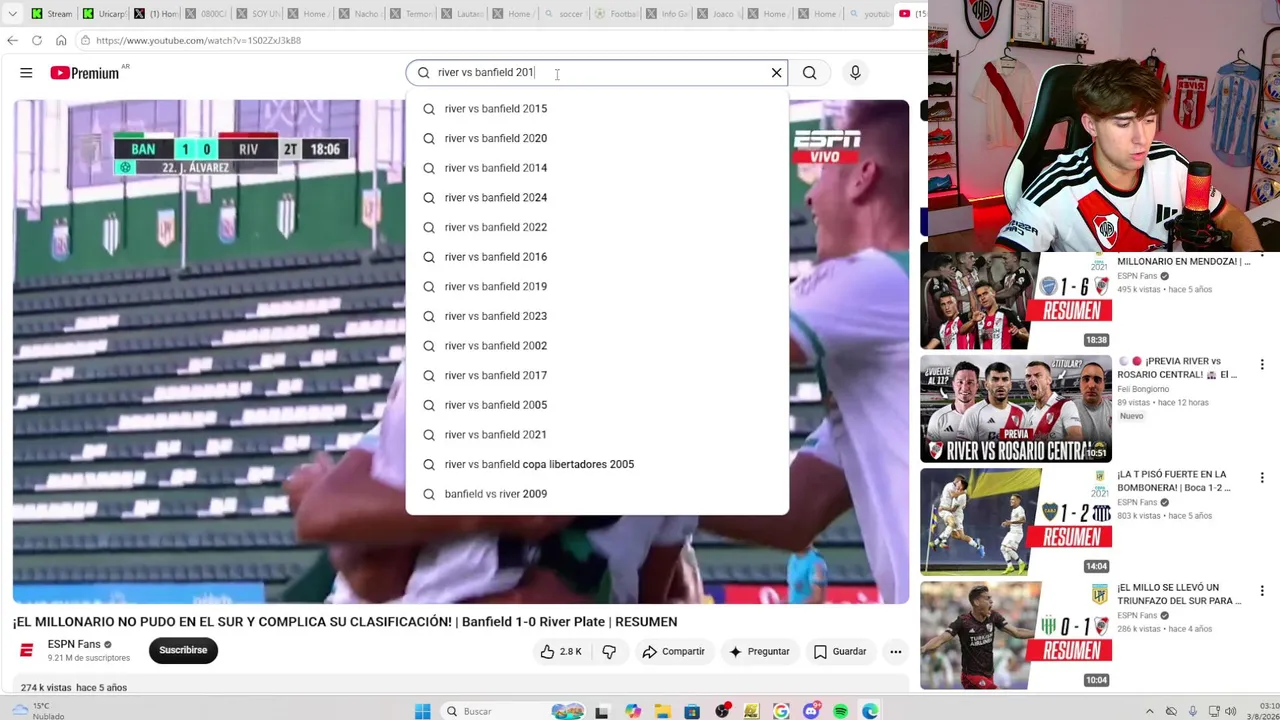Image resolution: width=1280 pixels, height=720 pixels.
Task: Switch to the 'Info Ga' browser tab
Action: (667, 14)
